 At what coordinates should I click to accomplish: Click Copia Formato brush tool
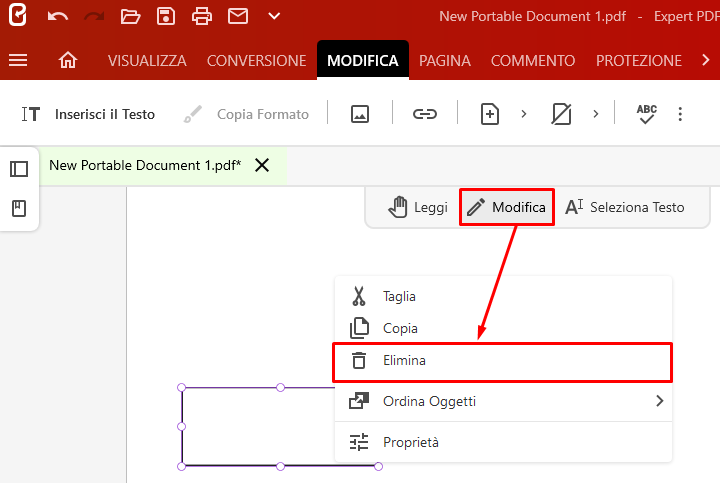[246, 114]
